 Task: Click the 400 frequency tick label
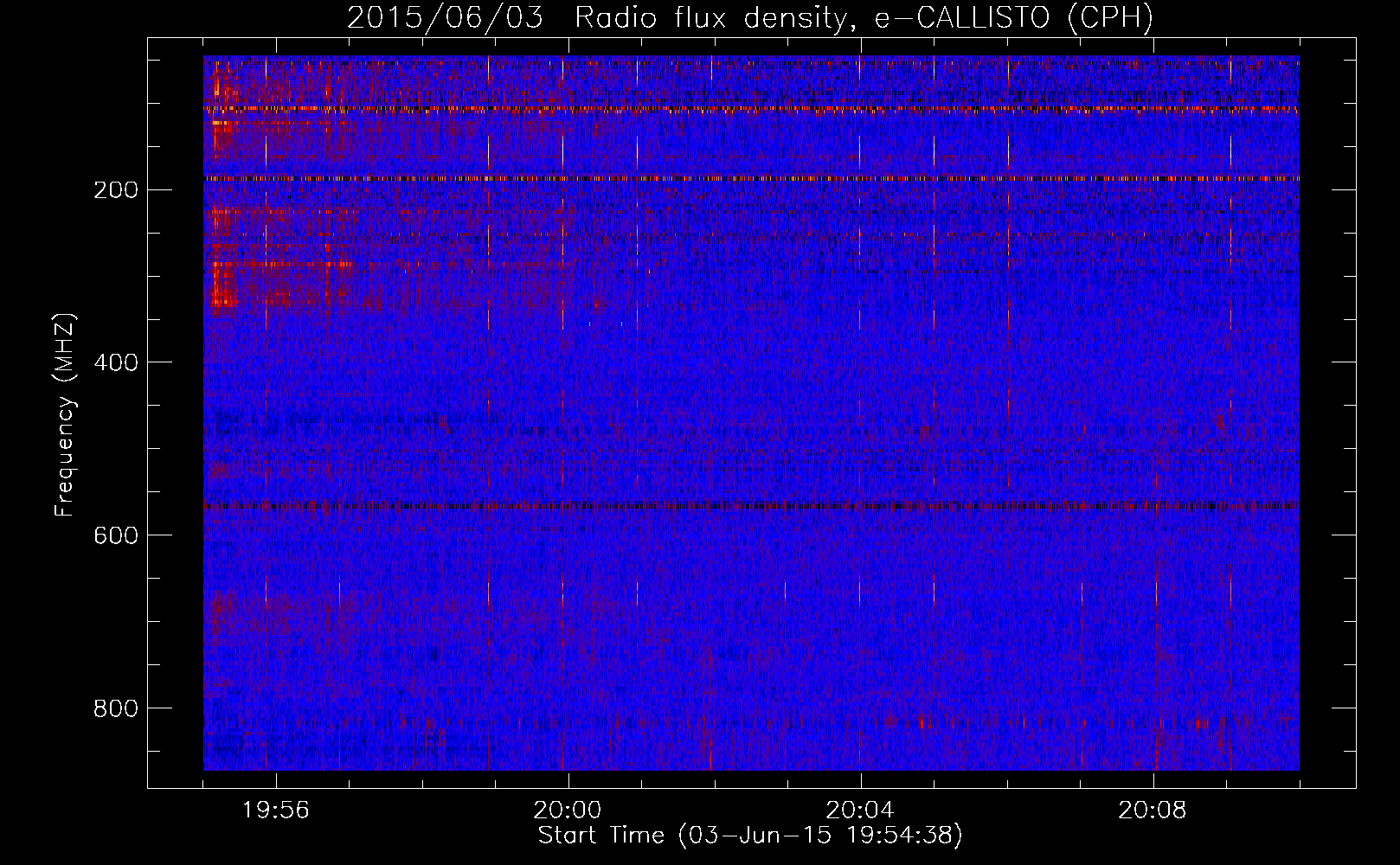pyautogui.click(x=116, y=363)
